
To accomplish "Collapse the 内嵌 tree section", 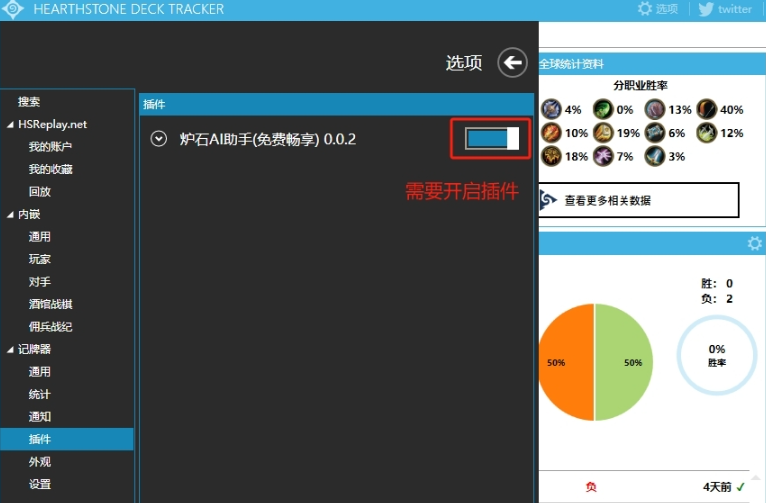I will [x=10, y=215].
